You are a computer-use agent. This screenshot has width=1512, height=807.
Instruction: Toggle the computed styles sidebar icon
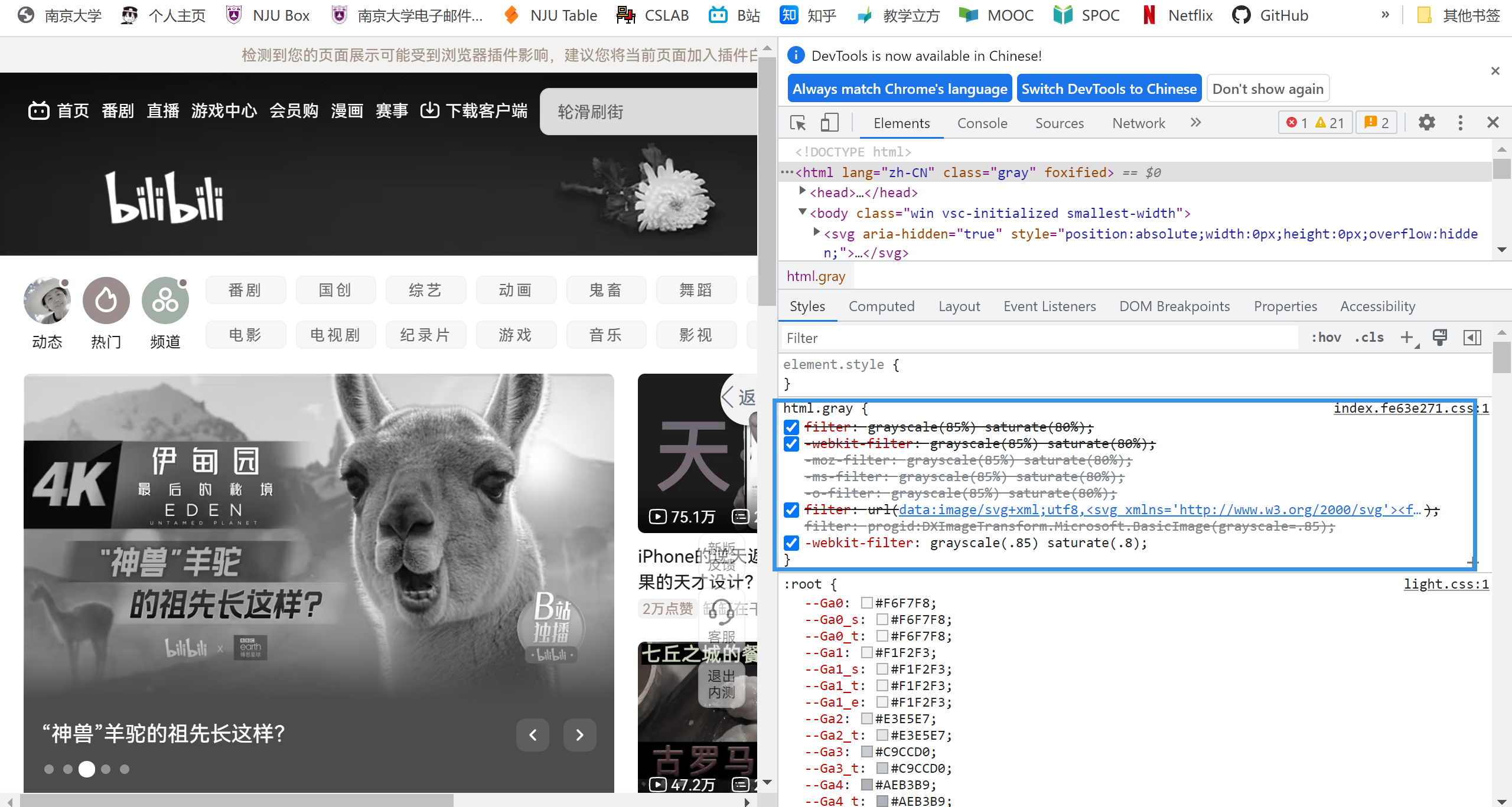point(1472,337)
